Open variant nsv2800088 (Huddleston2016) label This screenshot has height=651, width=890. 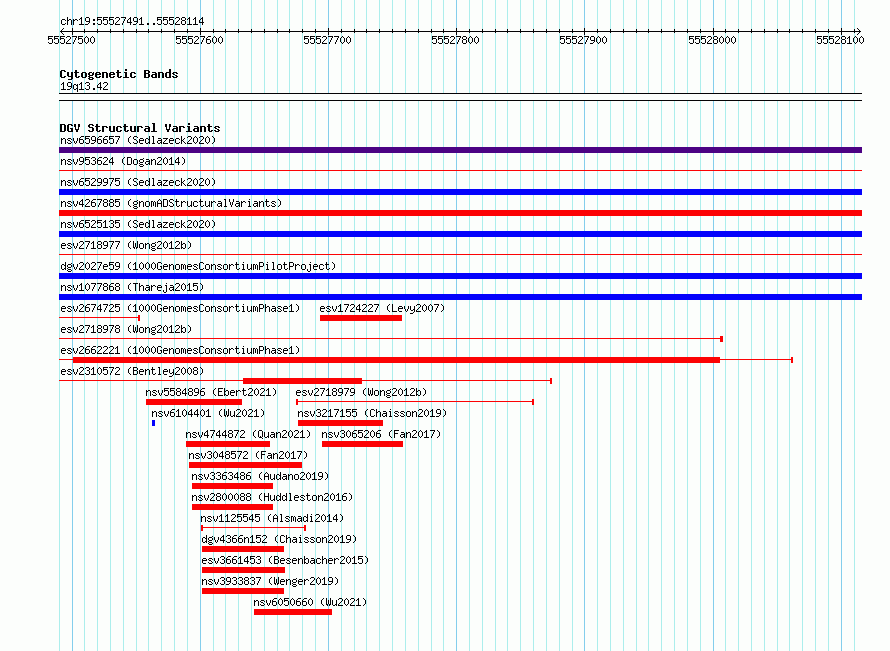point(272,497)
